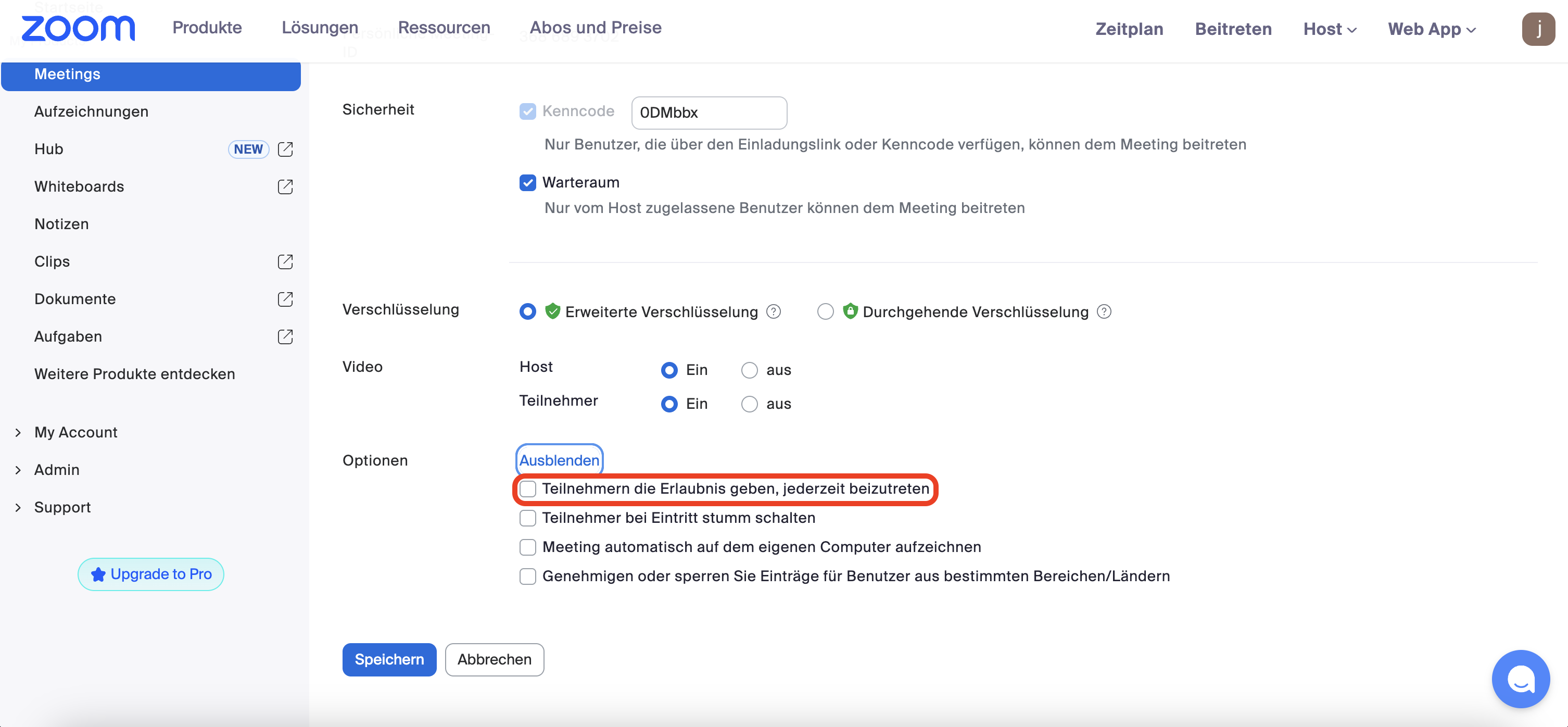Select Durchgehende Verschlüsselung radio button
Screen dimensions: 1568x727
(x=825, y=312)
